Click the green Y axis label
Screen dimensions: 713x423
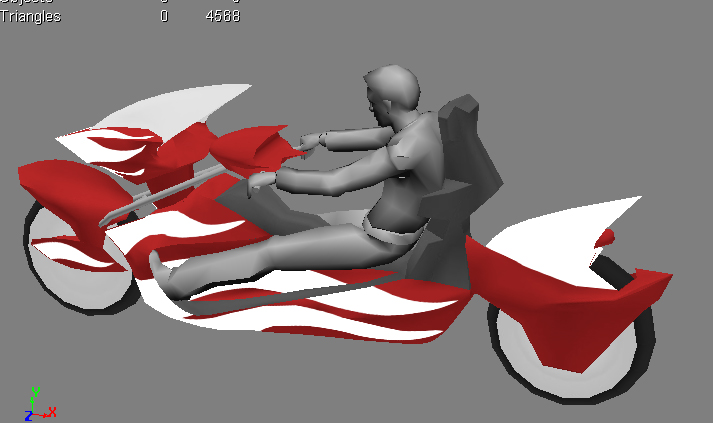click(35, 392)
